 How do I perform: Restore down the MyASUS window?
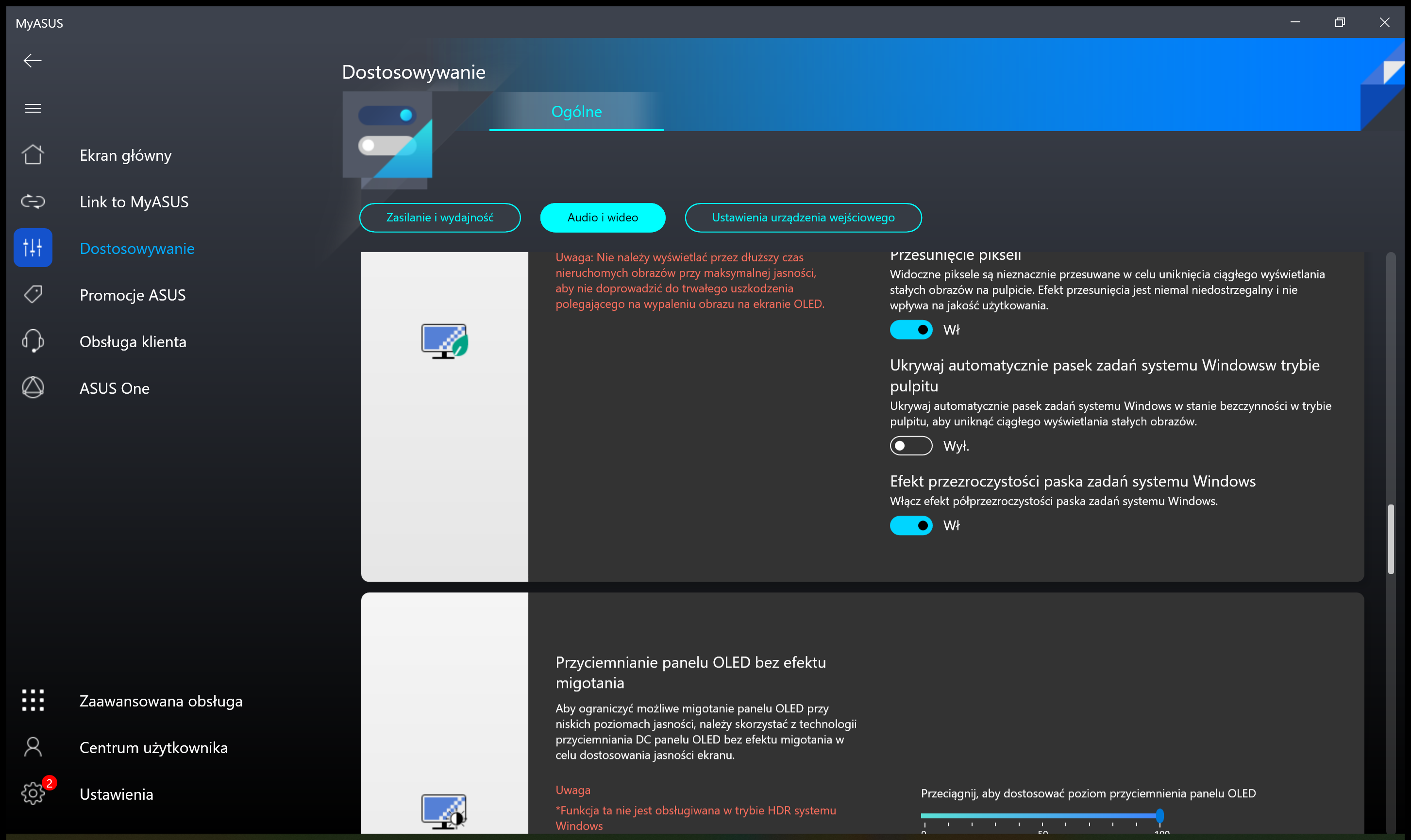(1340, 23)
